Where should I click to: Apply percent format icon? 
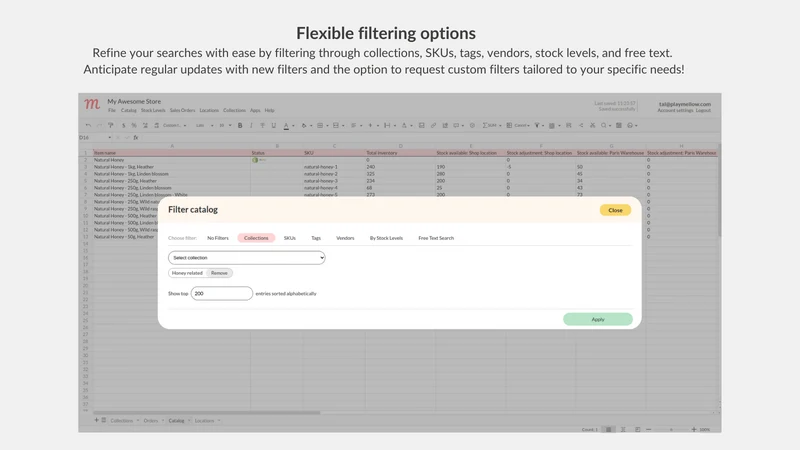pos(134,126)
